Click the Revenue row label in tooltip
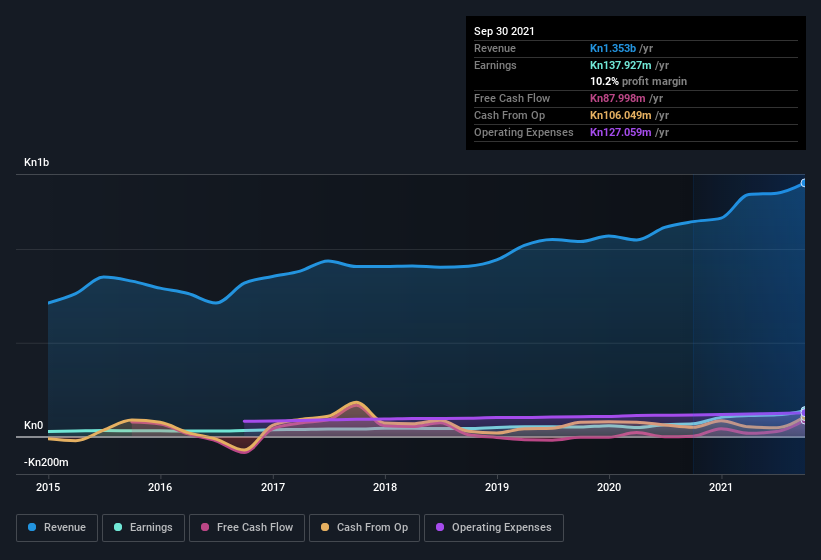The height and width of the screenshot is (560, 821). (x=495, y=48)
